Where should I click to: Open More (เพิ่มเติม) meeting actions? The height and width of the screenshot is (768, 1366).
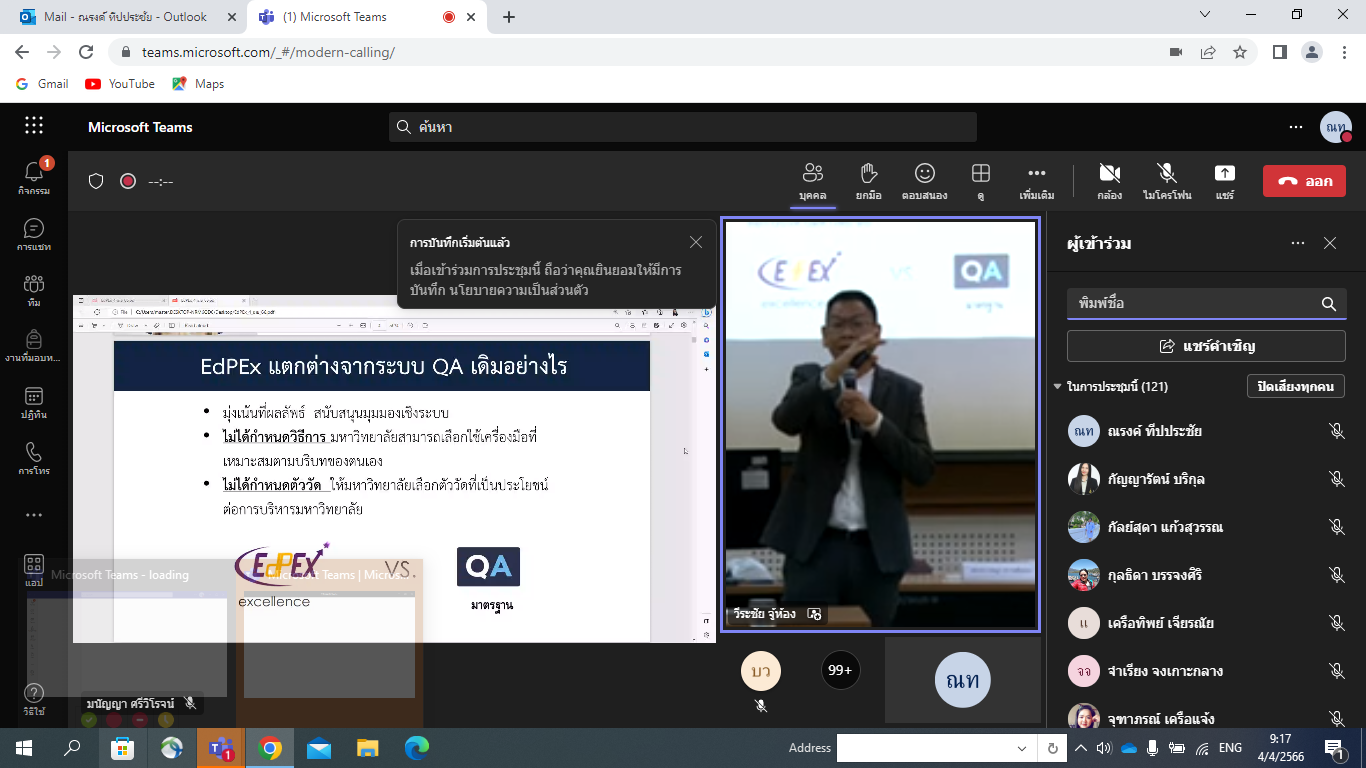pyautogui.click(x=1037, y=181)
